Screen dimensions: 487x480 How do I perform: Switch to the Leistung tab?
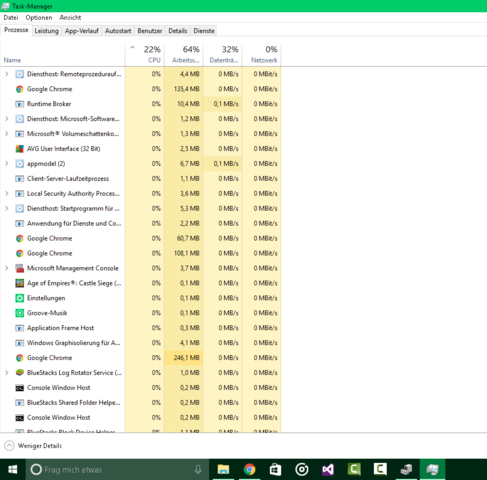tap(46, 31)
